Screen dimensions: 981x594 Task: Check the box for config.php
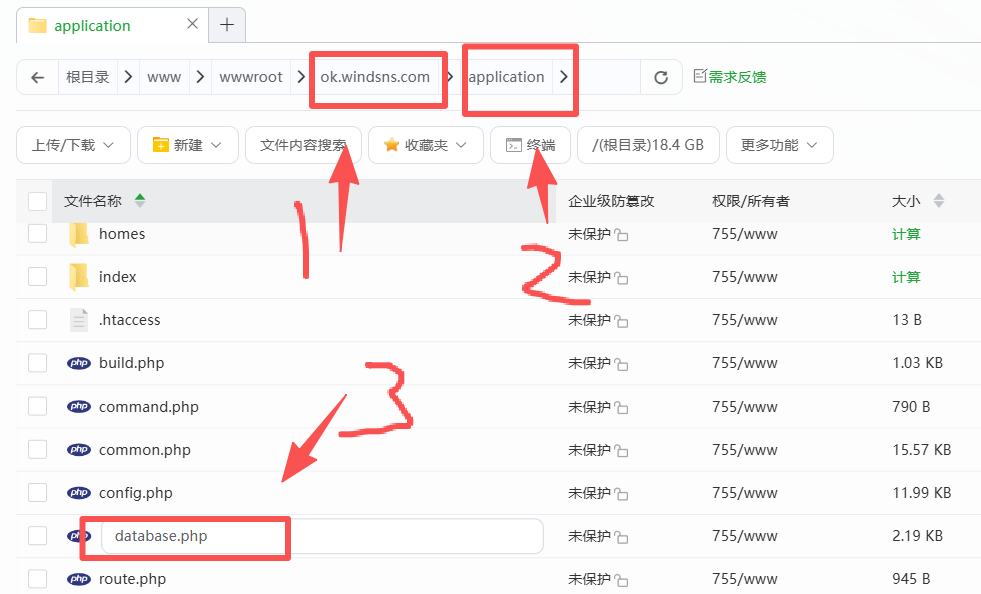[38, 492]
